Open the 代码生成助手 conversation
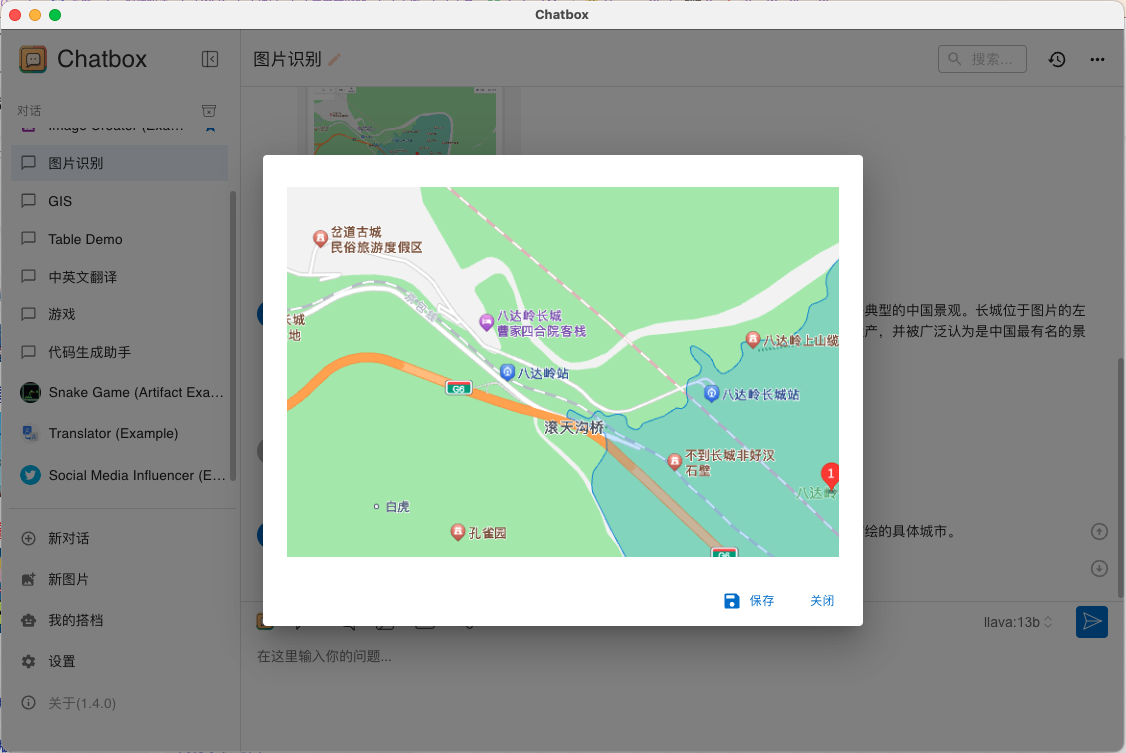This screenshot has width=1126, height=753. click(119, 352)
